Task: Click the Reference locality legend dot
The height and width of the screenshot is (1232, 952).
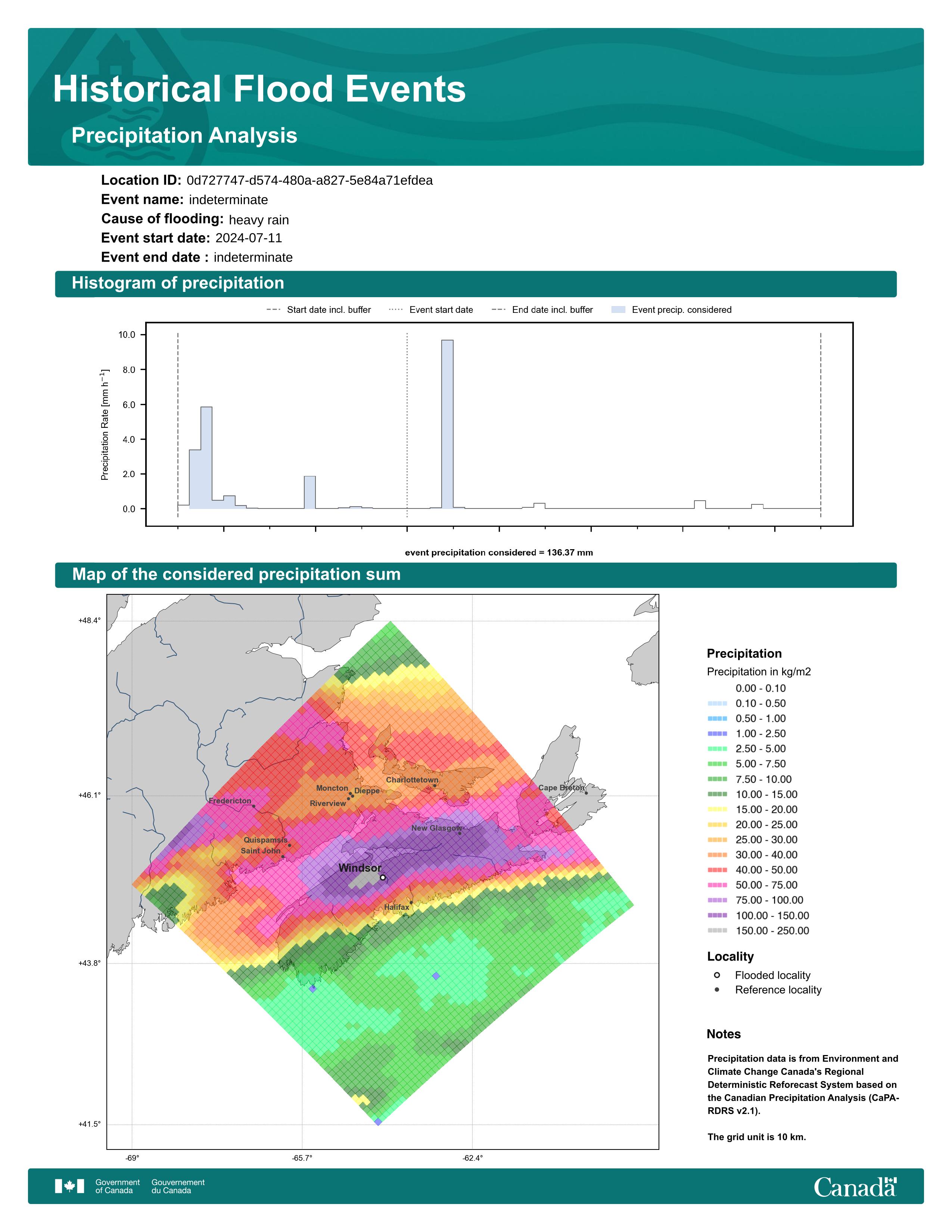Action: [717, 989]
